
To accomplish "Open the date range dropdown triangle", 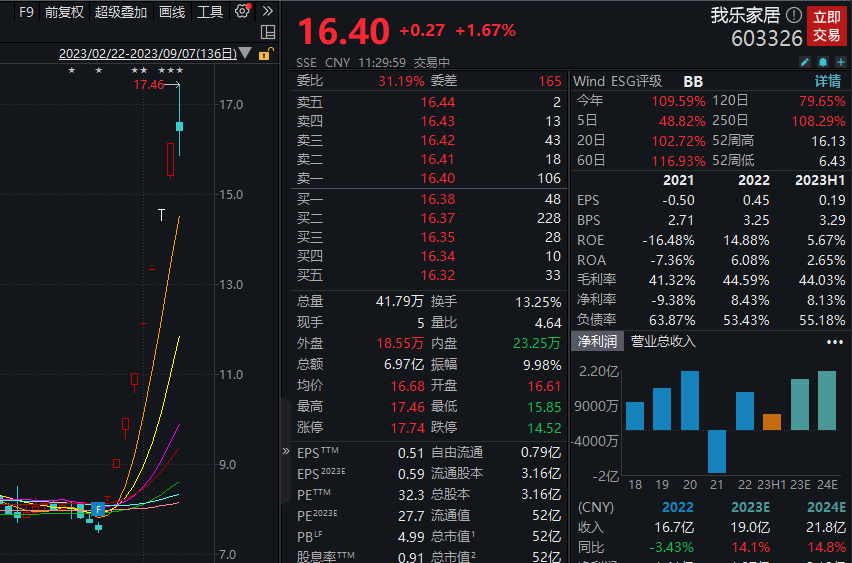I will pos(246,54).
